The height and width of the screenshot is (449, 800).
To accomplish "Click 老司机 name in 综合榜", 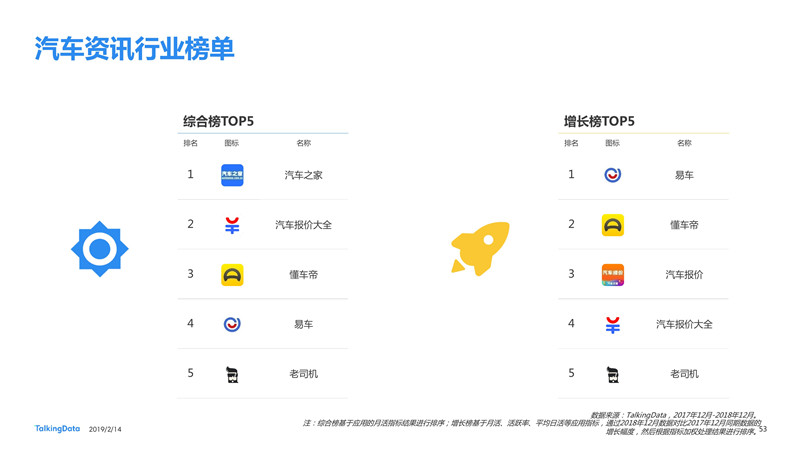I will click(x=304, y=374).
